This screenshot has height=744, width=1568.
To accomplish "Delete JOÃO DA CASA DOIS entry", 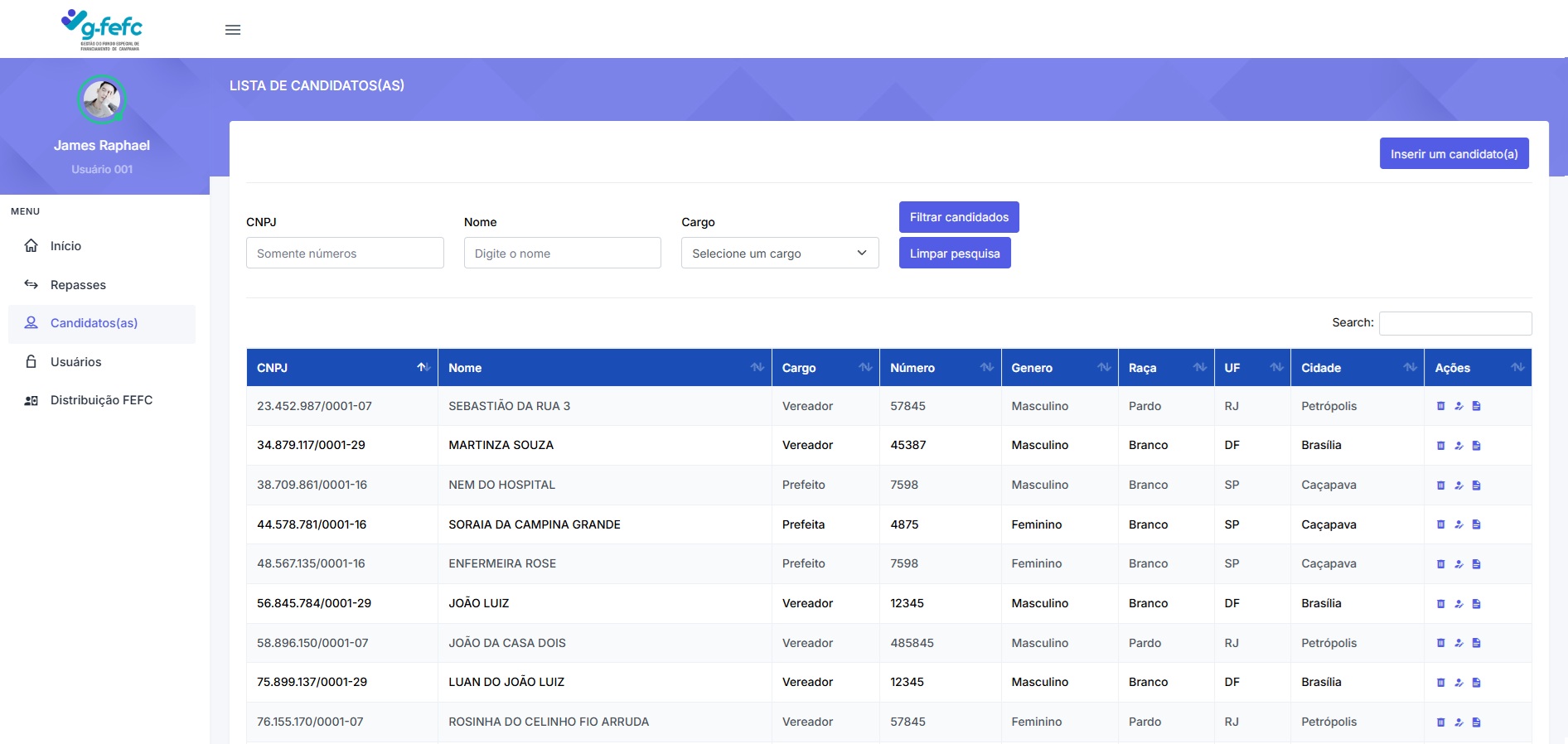I will [1440, 643].
